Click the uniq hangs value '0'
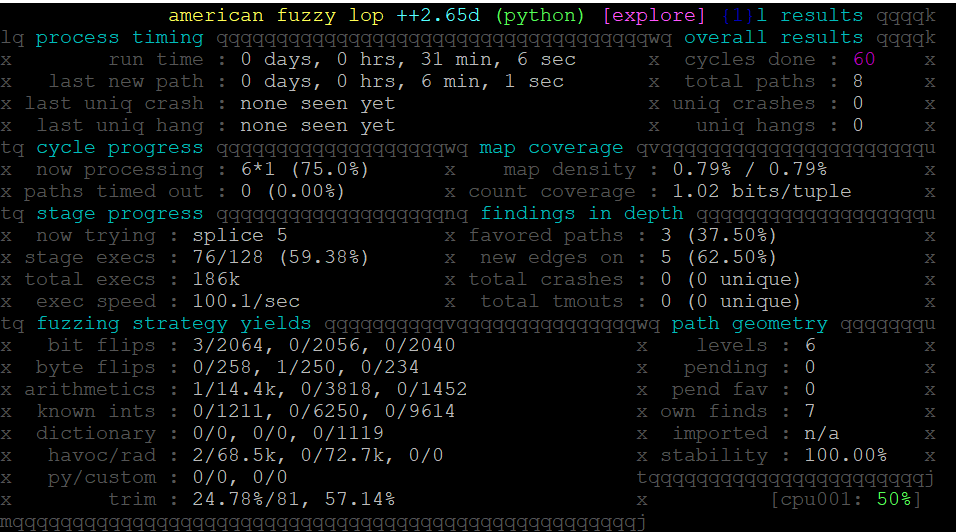Screen dimensions: 956x532 tap(858, 126)
